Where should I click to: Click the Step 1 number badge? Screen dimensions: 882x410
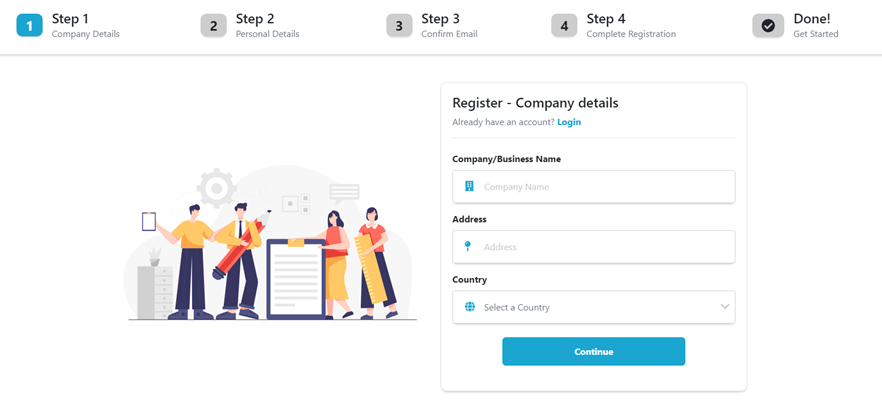pos(30,26)
